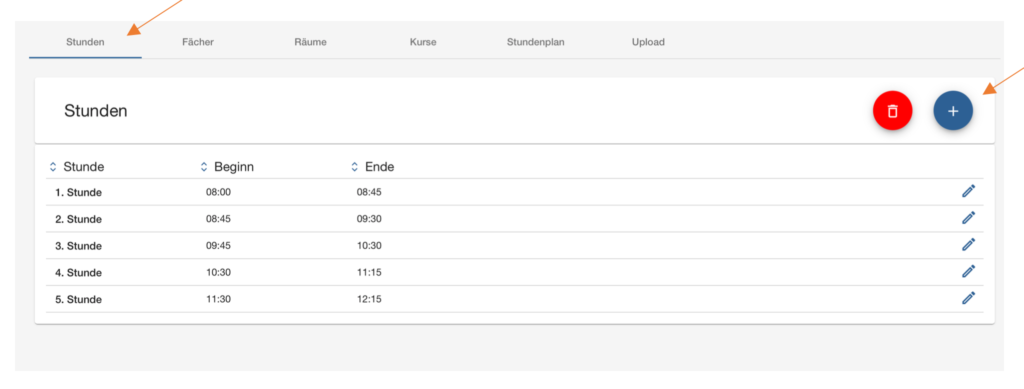Select the 08:45 begin time of 2. Stunde

pos(219,219)
